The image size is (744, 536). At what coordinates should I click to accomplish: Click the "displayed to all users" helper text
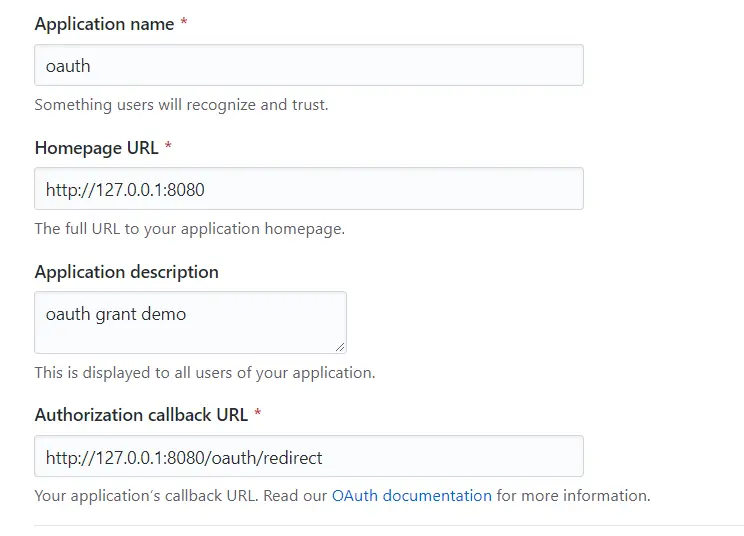click(204, 373)
